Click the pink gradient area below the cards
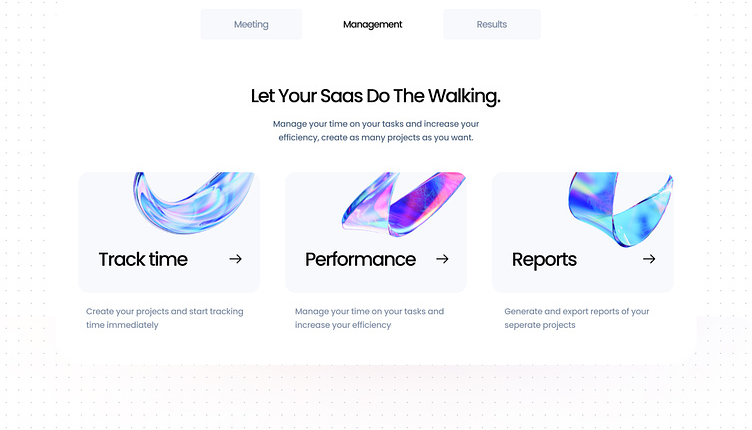Image resolution: width=752 pixels, height=430 pixels. (x=375, y=395)
